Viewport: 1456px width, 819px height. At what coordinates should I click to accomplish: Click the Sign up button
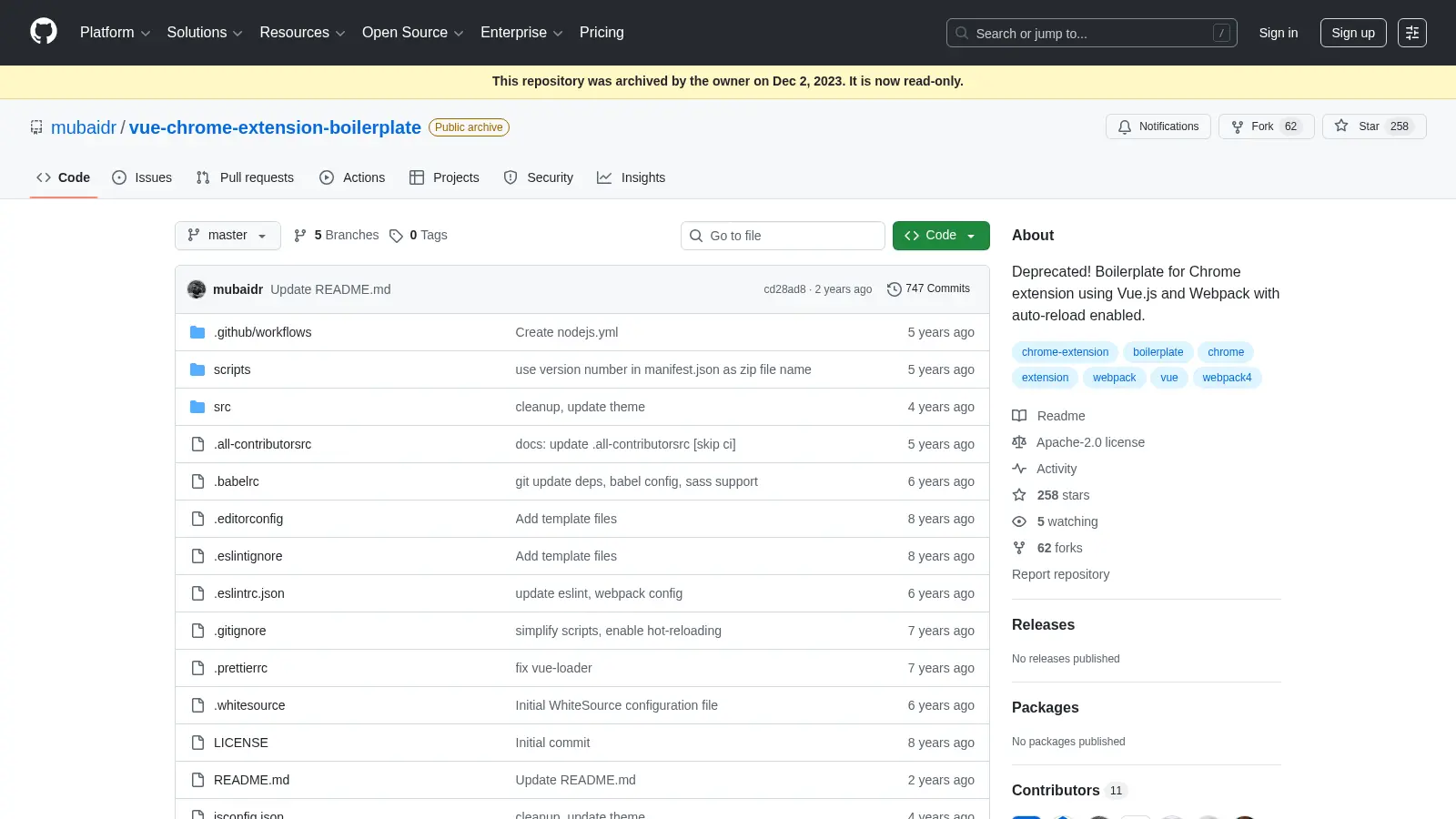1353,33
